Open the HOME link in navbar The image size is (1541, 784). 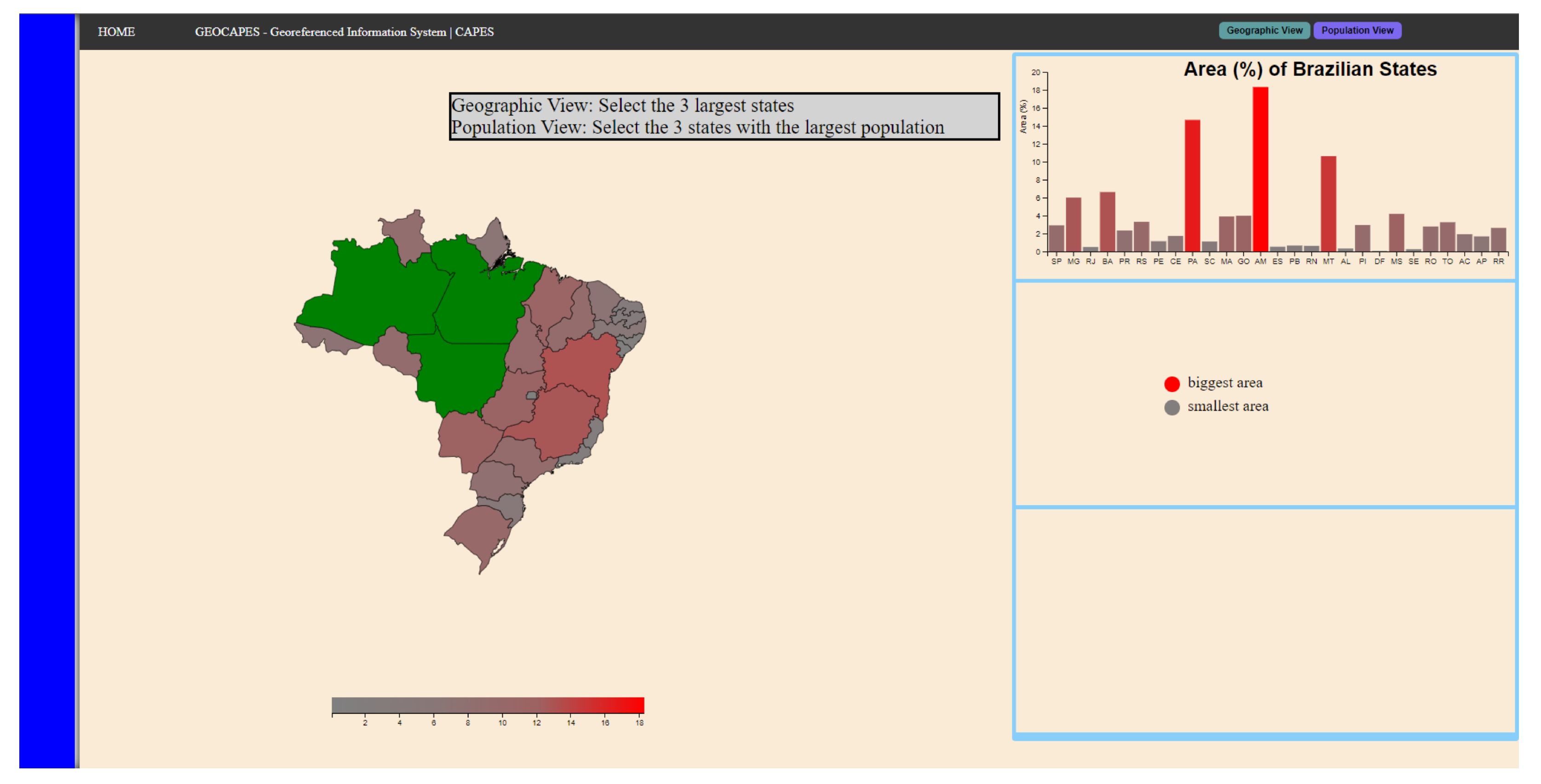tap(116, 32)
